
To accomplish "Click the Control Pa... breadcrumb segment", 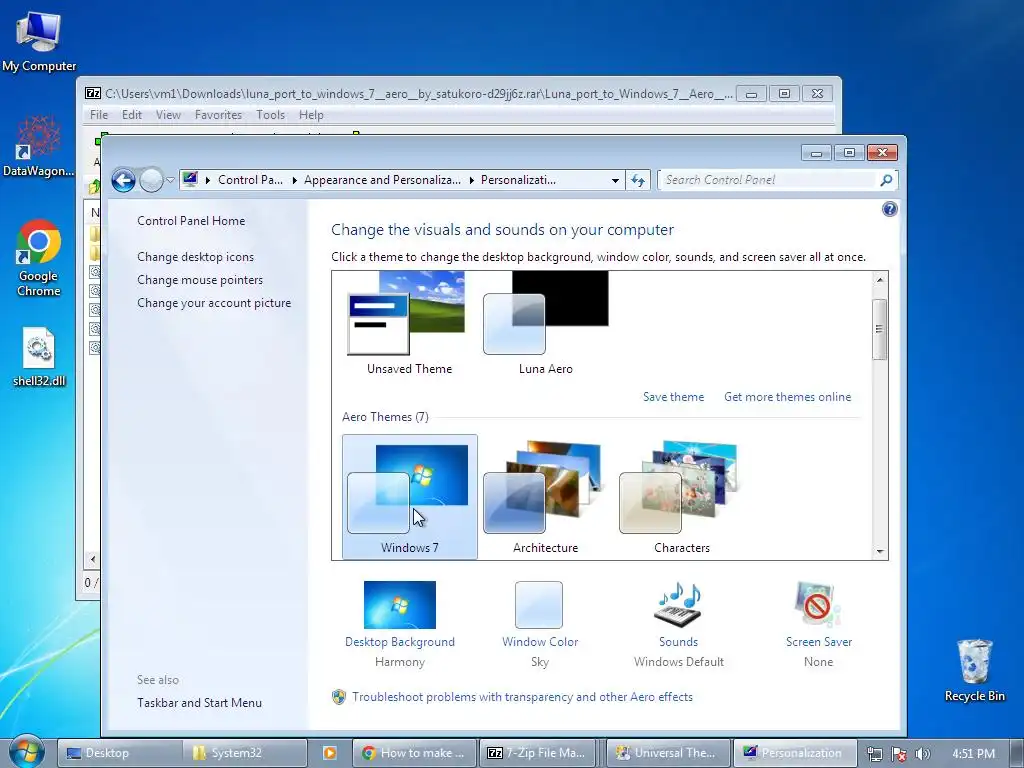I will pos(250,180).
